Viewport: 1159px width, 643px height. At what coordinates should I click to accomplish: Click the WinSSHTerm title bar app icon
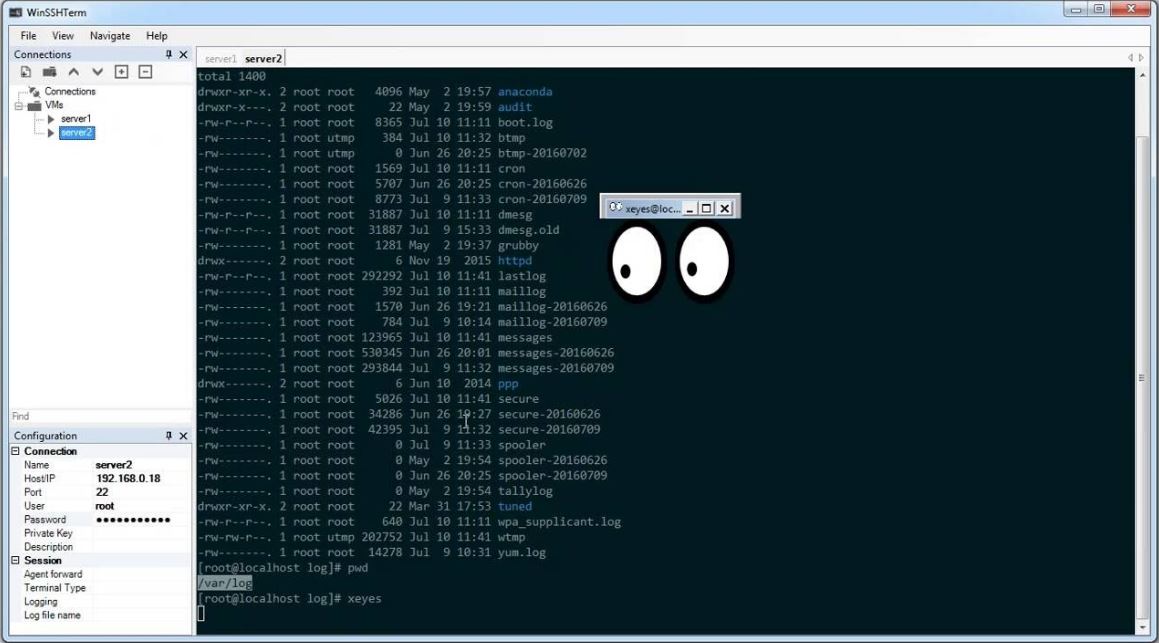(x=16, y=13)
